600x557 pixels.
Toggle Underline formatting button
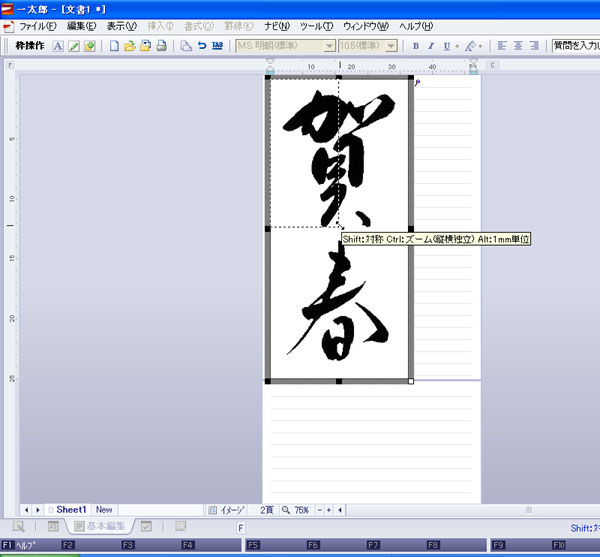click(445, 46)
